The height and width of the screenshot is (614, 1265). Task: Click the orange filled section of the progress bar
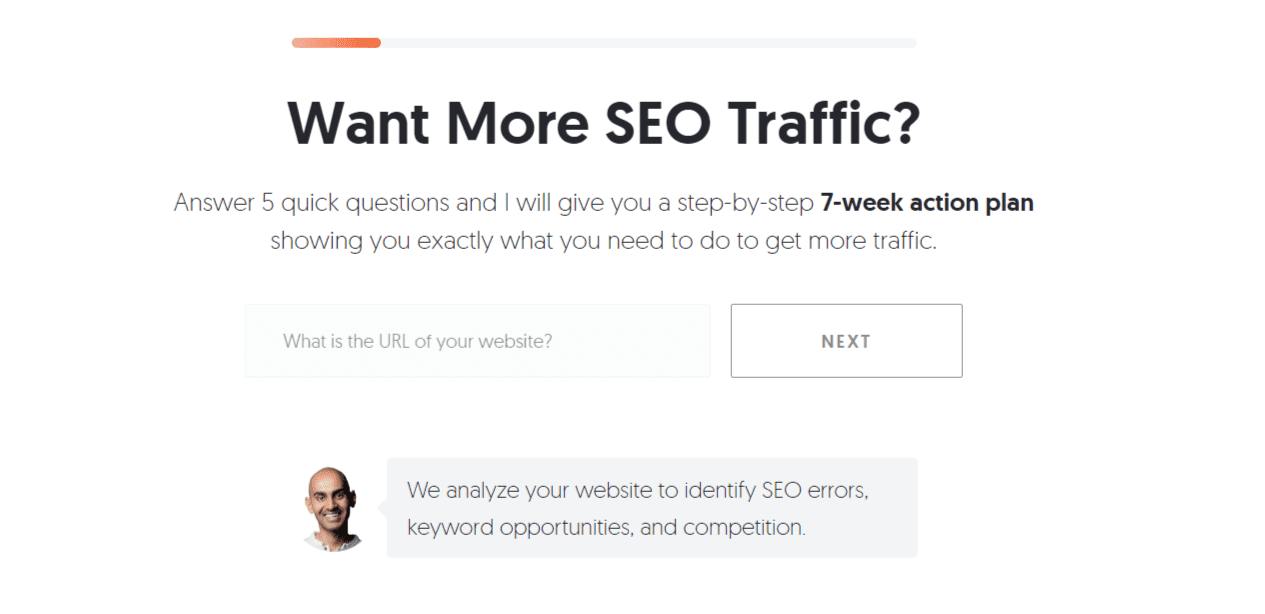tap(335, 42)
